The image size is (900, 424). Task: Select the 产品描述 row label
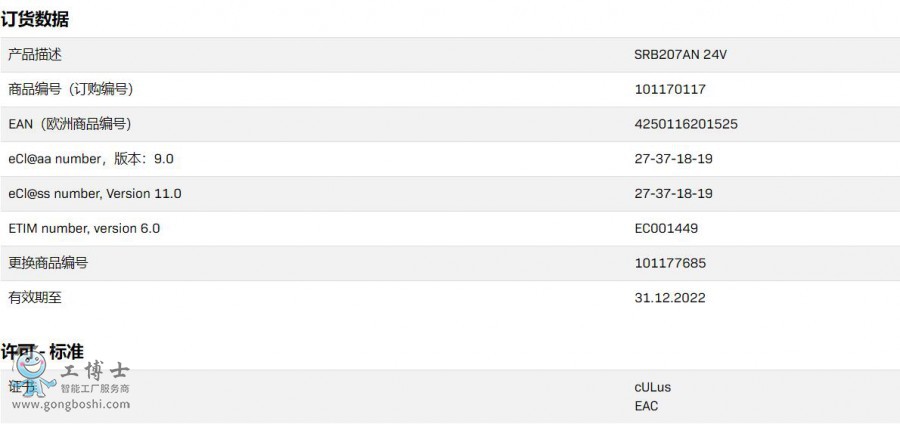pyautogui.click(x=35, y=55)
